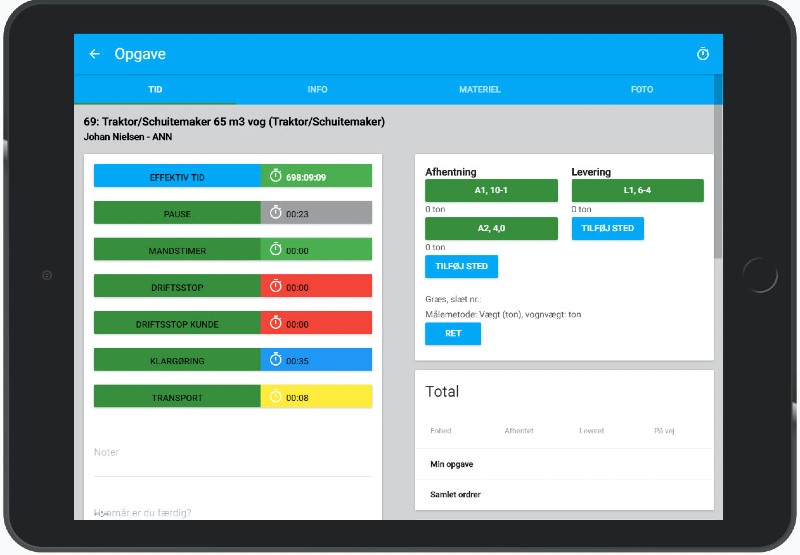Tap the stopwatch icon in top header
The width and height of the screenshot is (800, 555).
[x=702, y=54]
